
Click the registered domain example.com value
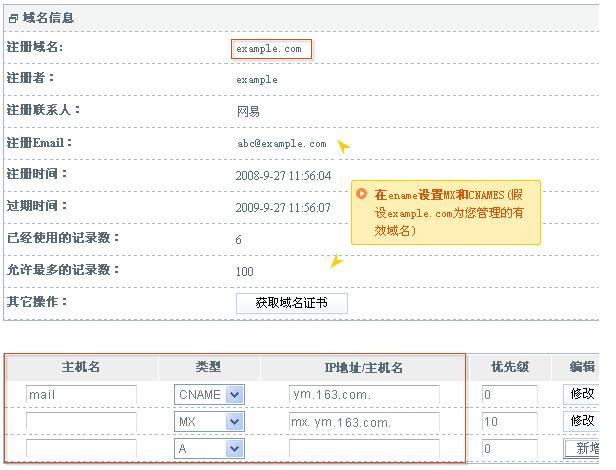(271, 49)
